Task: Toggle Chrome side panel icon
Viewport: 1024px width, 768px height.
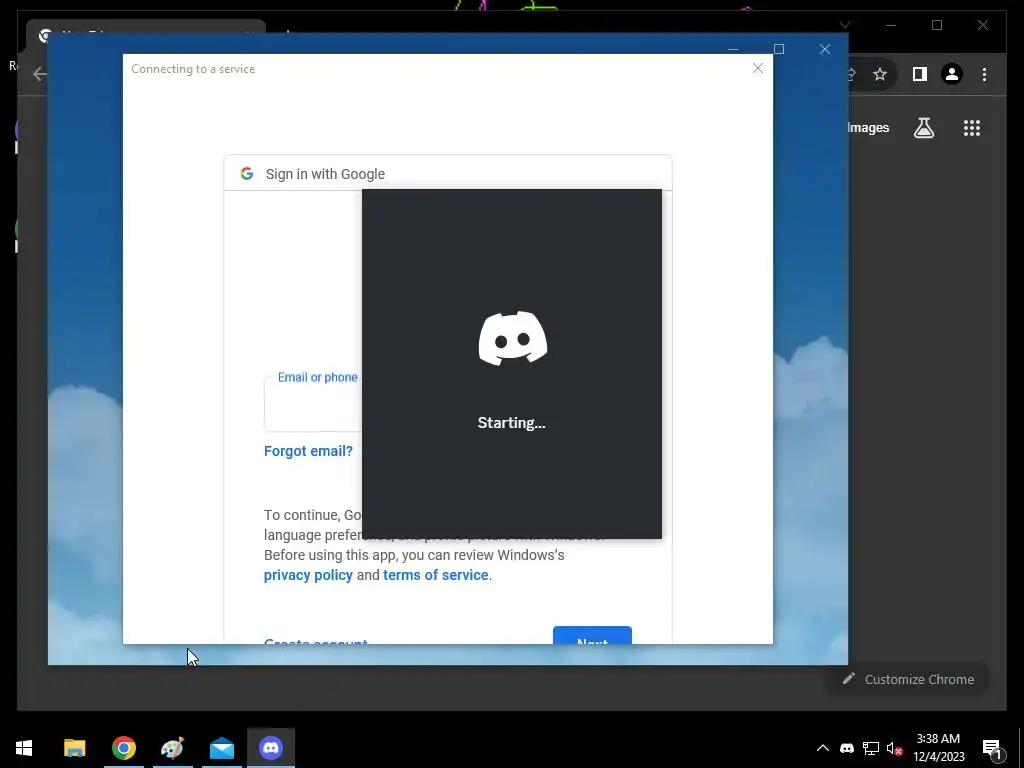Action: [920, 74]
